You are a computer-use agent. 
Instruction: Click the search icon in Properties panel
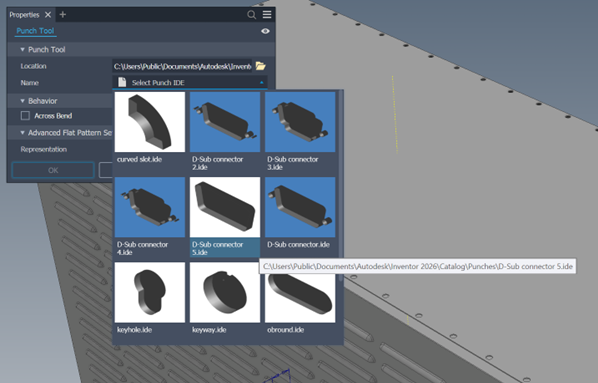coord(251,15)
